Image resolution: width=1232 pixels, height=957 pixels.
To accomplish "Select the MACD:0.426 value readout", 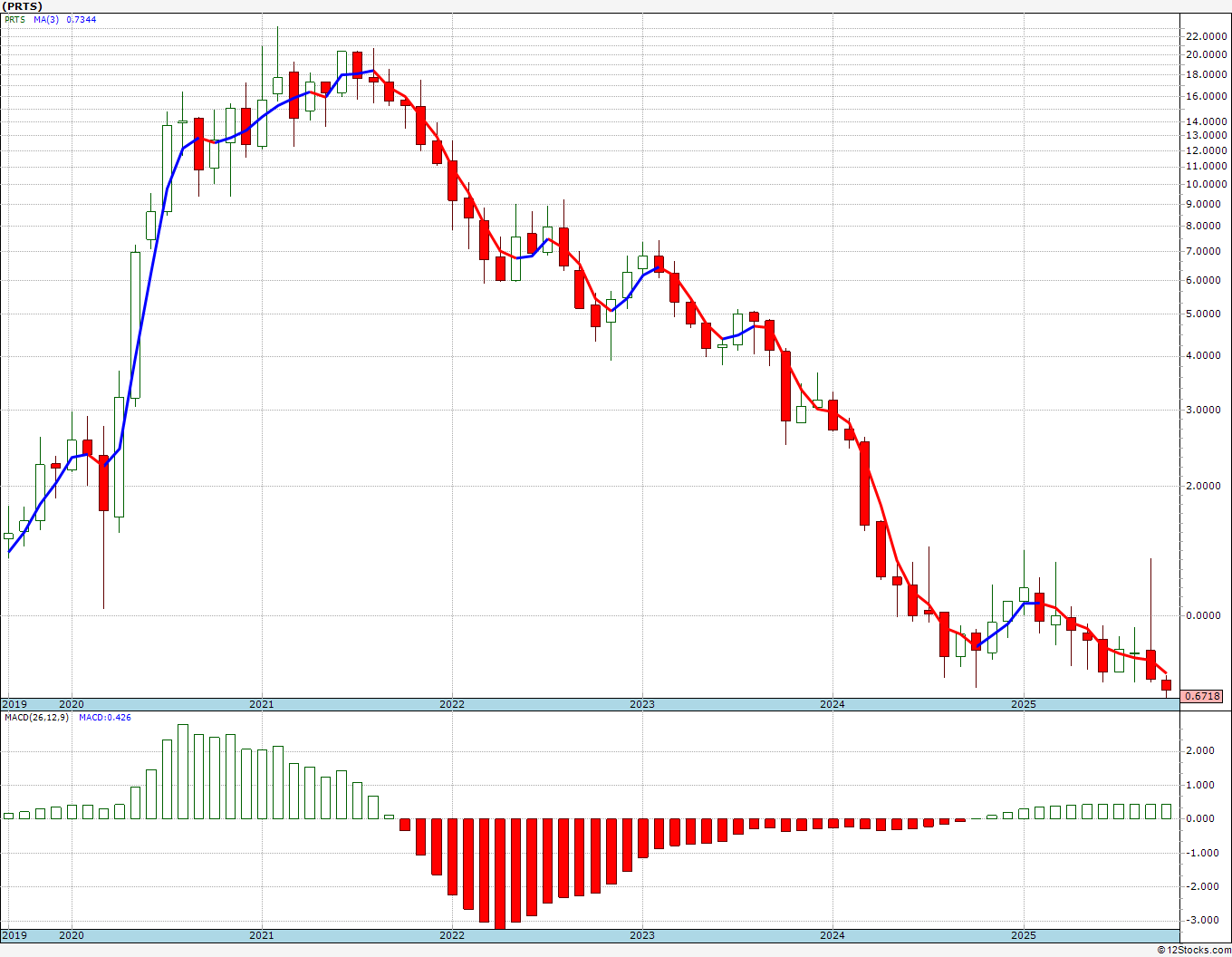I will (x=104, y=717).
